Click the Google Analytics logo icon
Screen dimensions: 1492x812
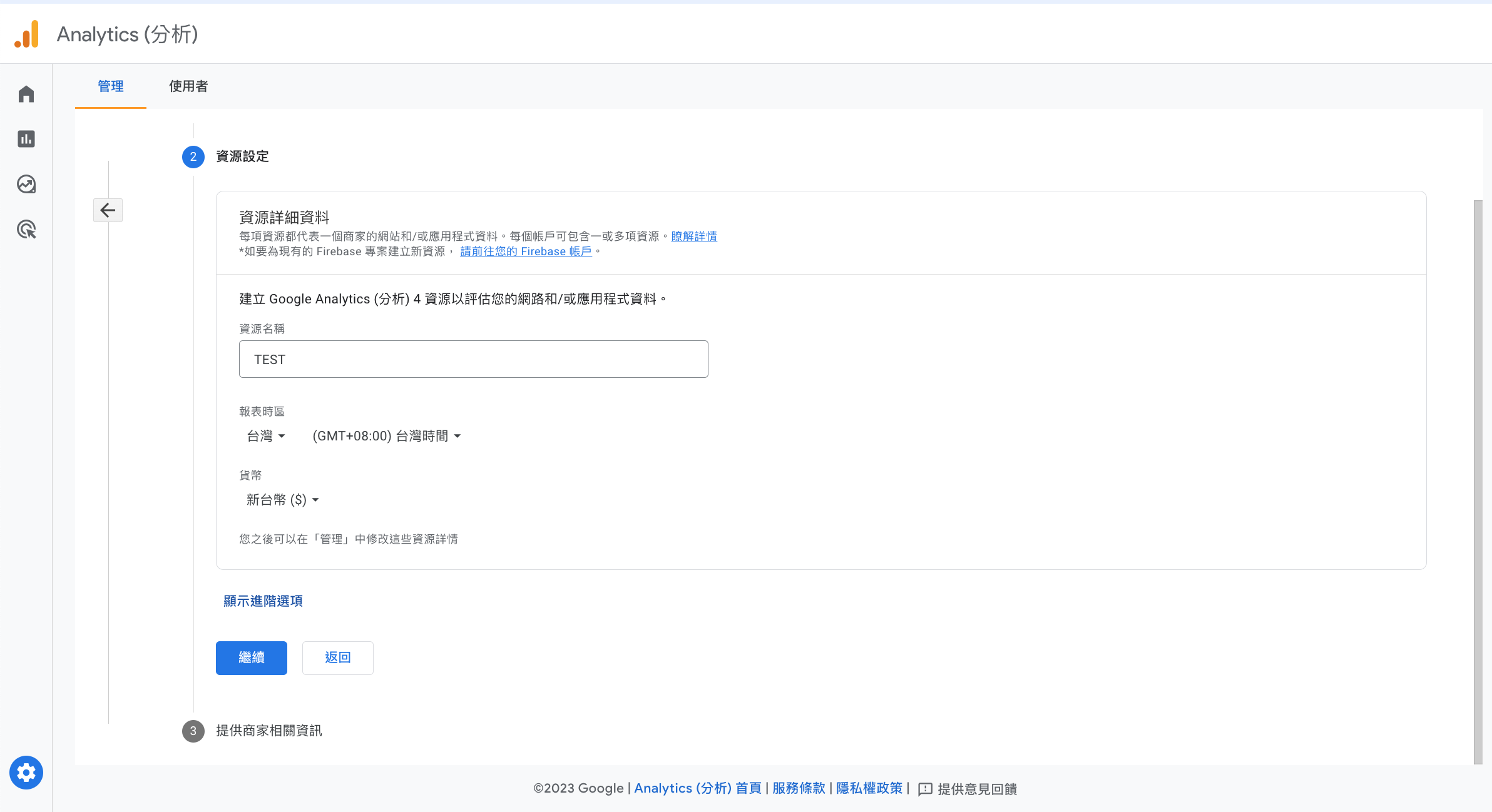point(27,34)
